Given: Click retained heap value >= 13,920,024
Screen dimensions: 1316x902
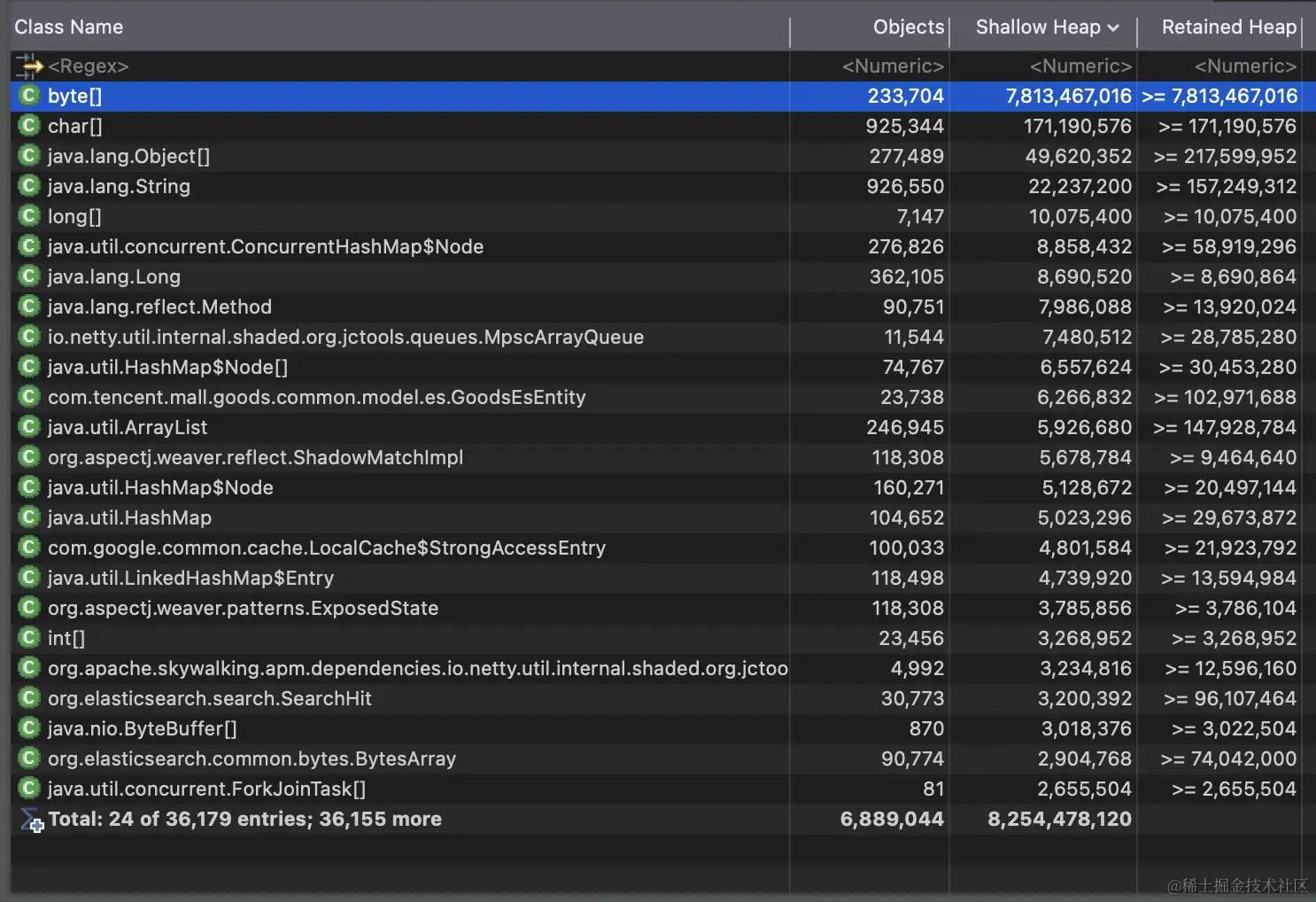Looking at the screenshot, I should (x=1229, y=307).
